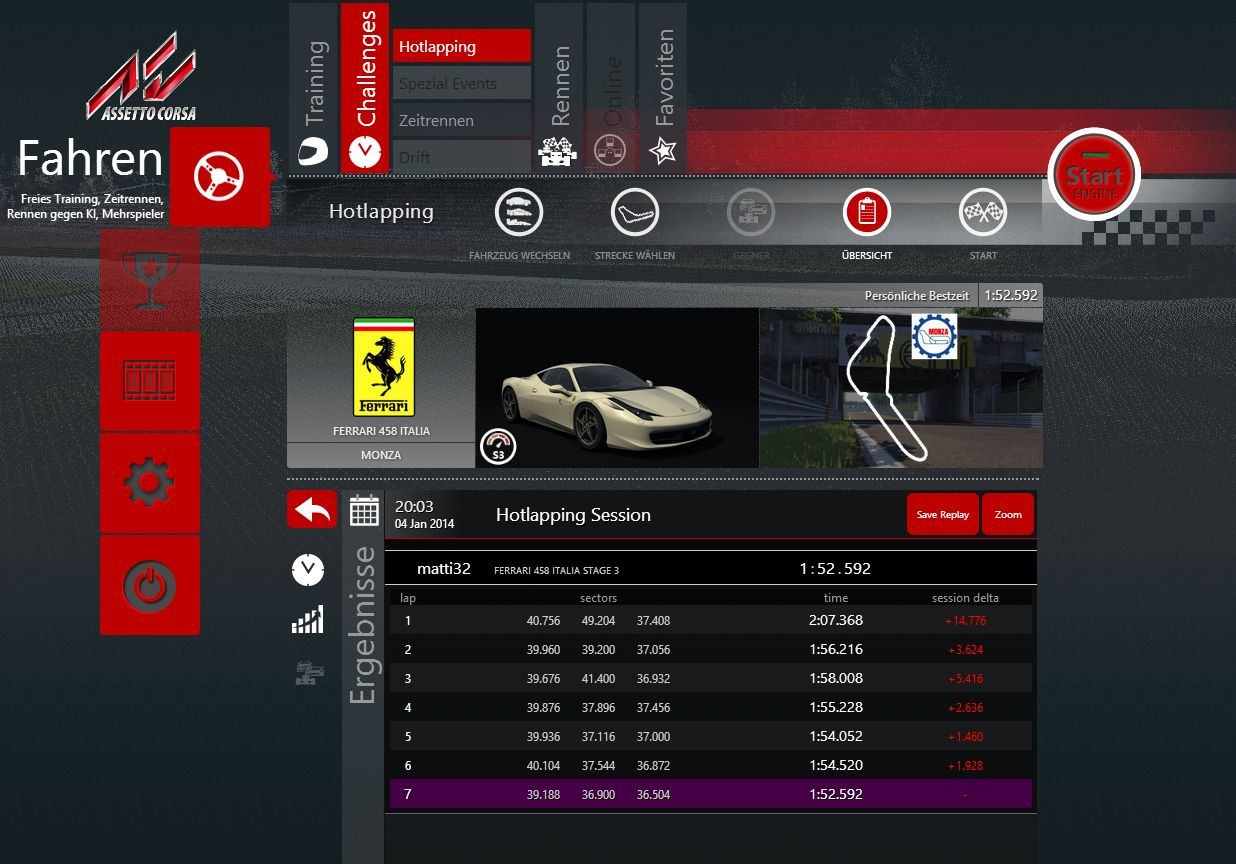Open the gear settings section
Screen dimensions: 1236x864
click(x=150, y=483)
